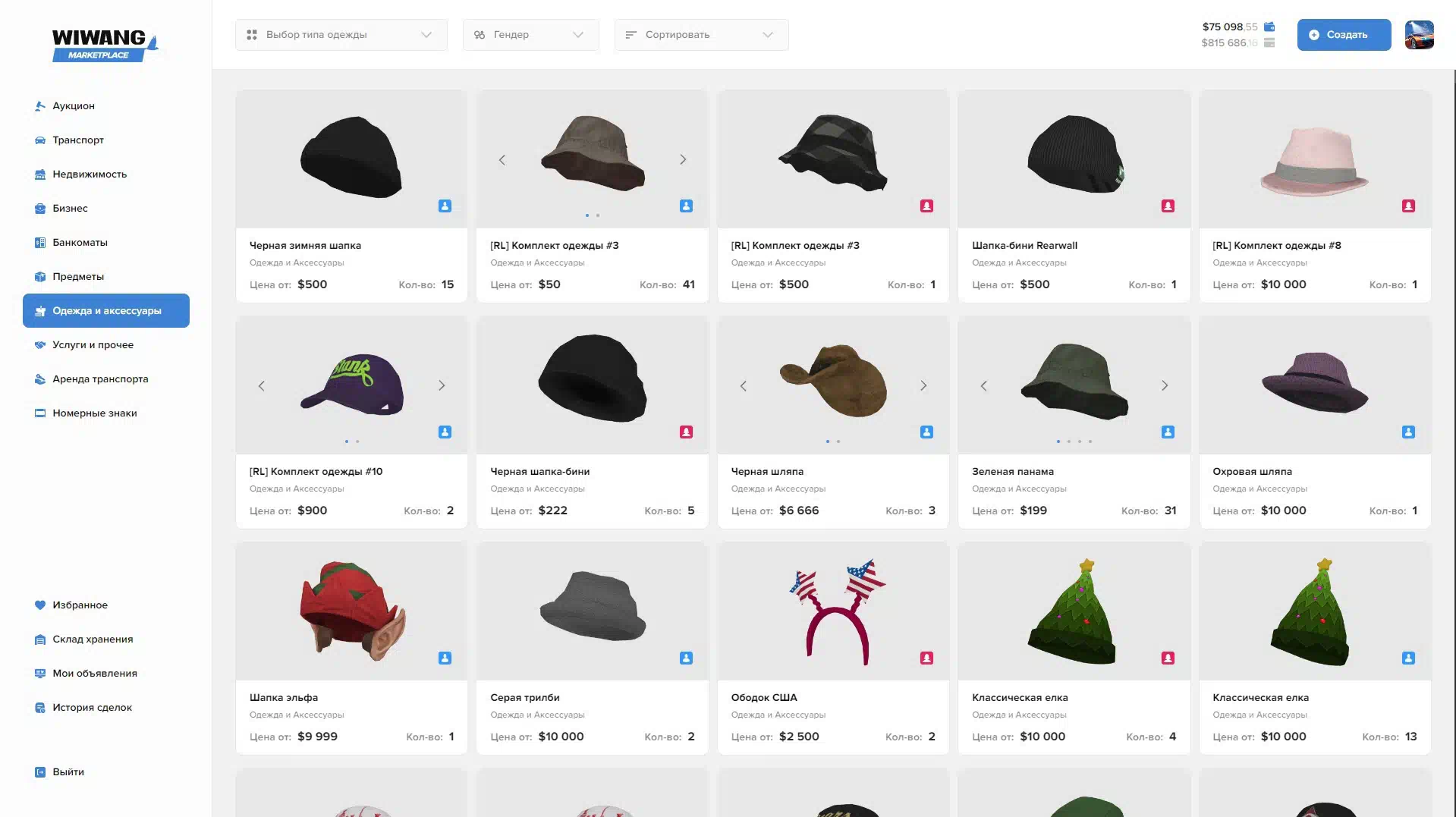Click the gender badge on Шапка-бини Rearwall card
Viewport: 1456px width, 817px height.
pos(1168,206)
